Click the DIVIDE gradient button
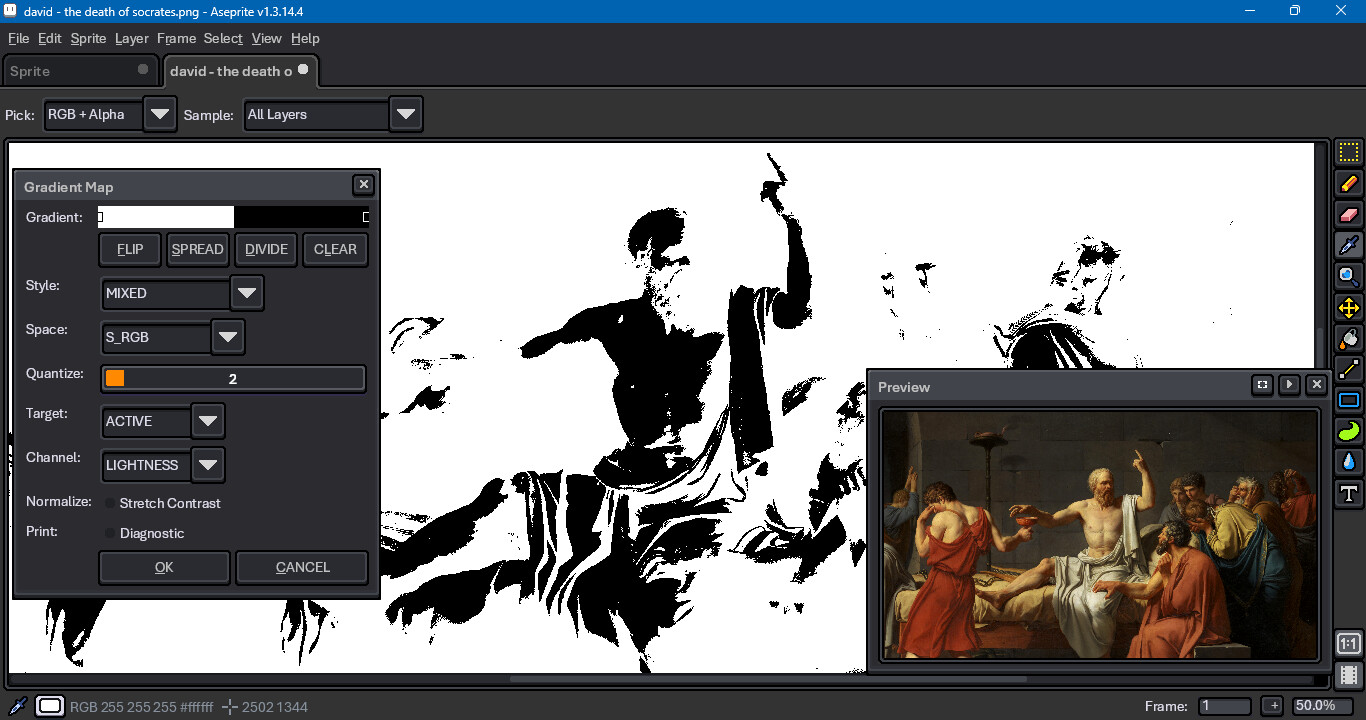Screen dimensions: 1366x720 click(x=266, y=249)
